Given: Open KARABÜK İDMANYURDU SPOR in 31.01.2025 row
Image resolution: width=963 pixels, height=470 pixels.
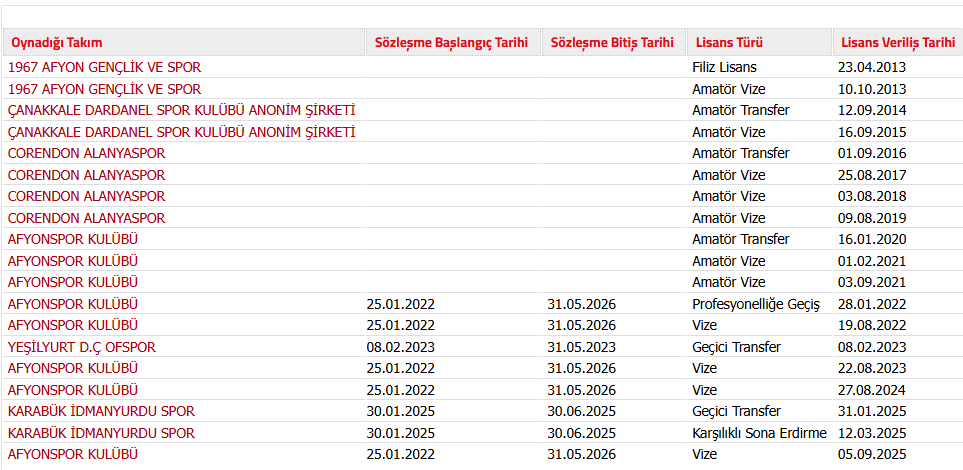Looking at the screenshot, I should pos(101,411).
